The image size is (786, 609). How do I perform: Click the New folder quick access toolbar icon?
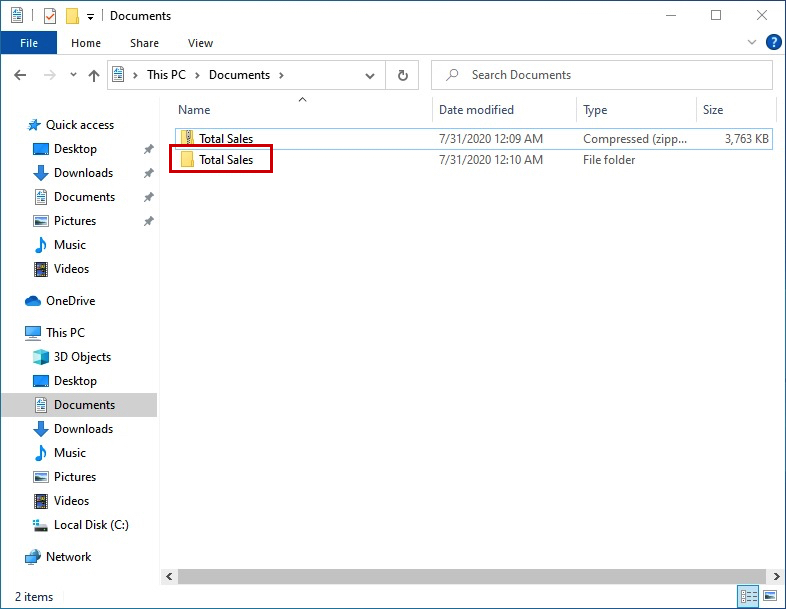tap(72, 16)
